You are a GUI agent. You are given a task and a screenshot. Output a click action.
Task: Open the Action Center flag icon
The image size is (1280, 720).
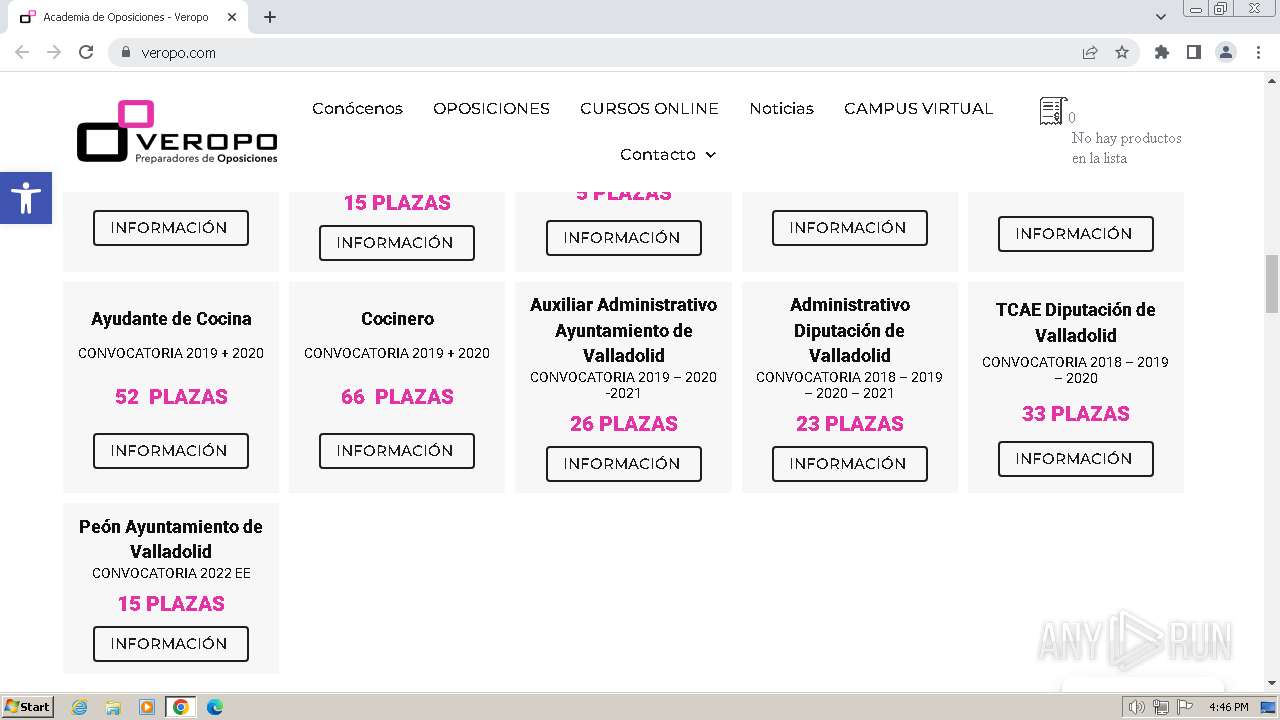tap(1185, 707)
